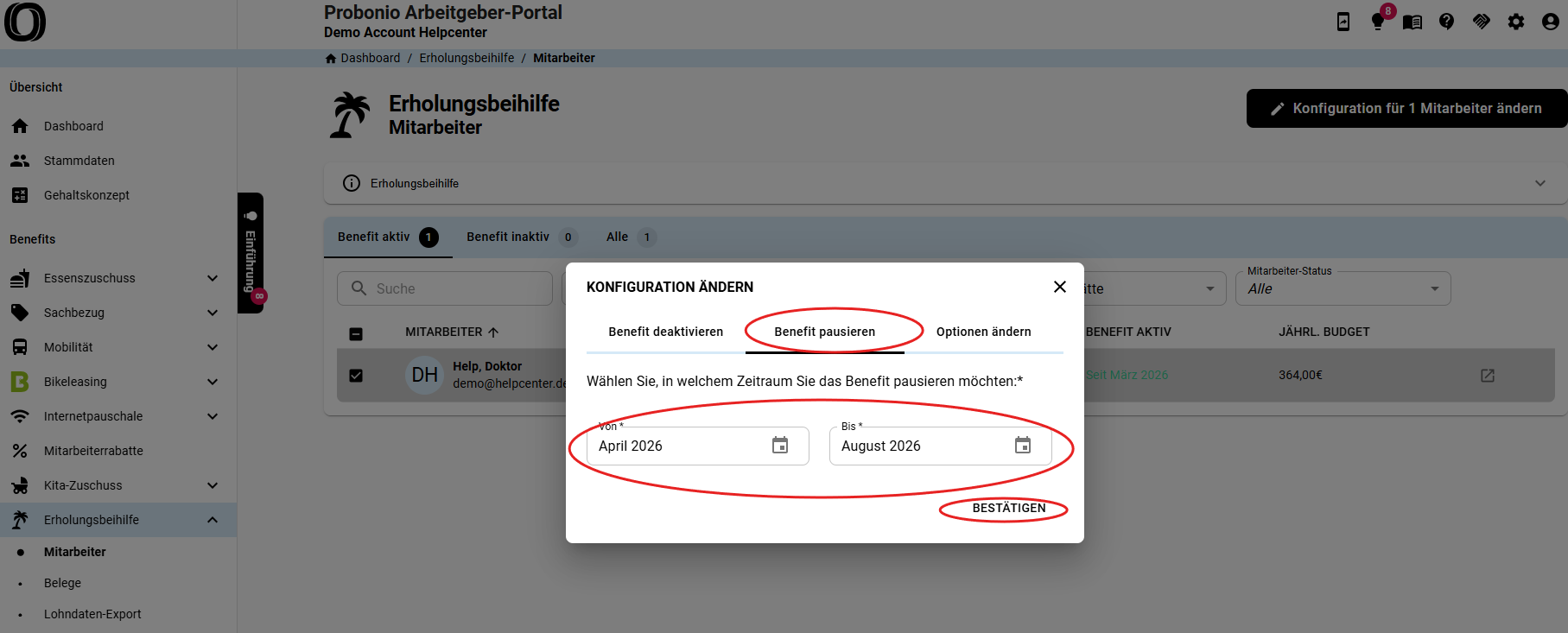The image size is (1568, 633).
Task: Uncheck the Help, Doktor row checkbox
Action: 356,376
